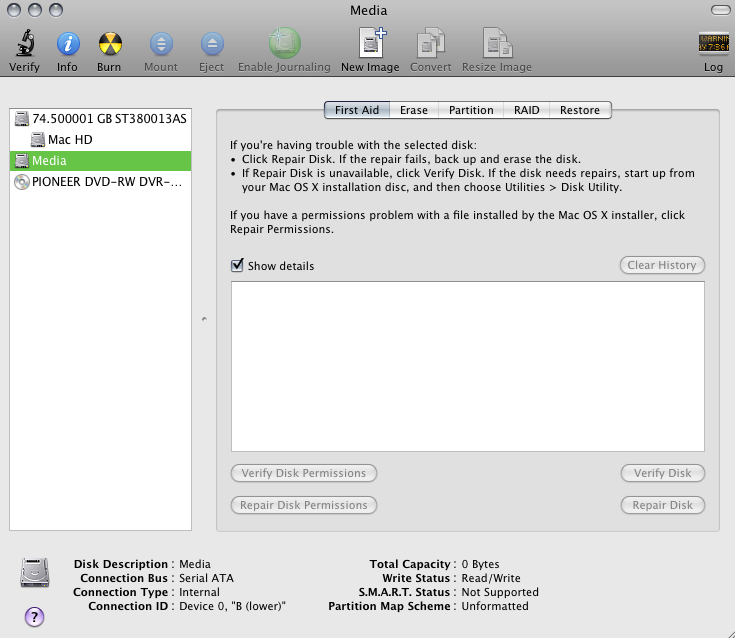Screen dimensions: 735x638
Task: Click the Resize Image toolbar icon
Action: point(498,43)
